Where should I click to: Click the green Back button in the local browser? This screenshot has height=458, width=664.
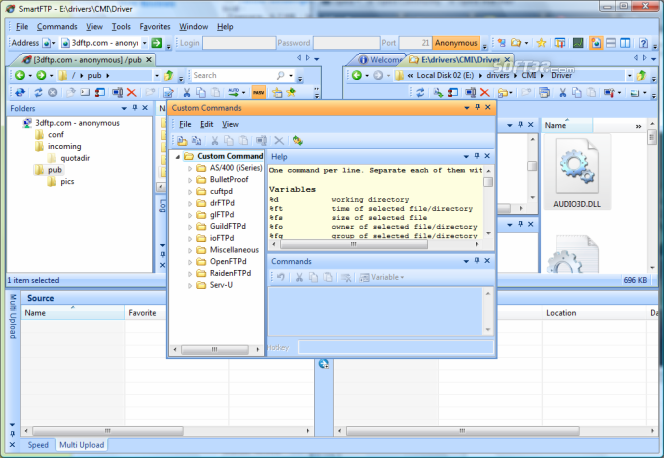coord(357,75)
